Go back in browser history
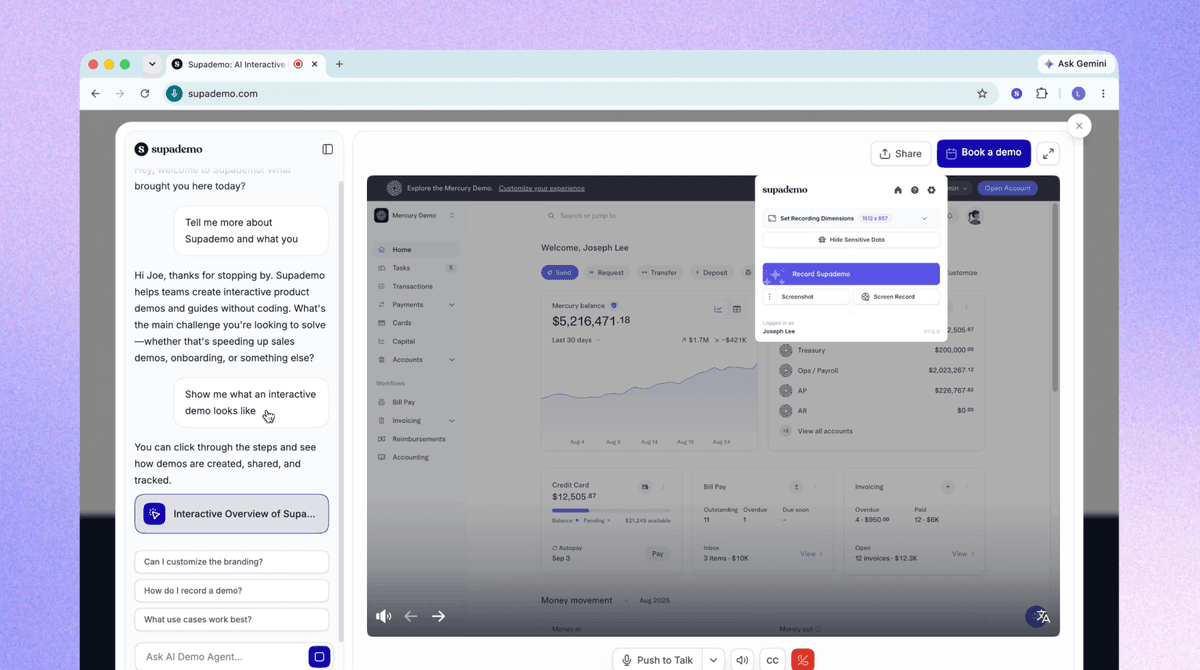The height and width of the screenshot is (670, 1200). [95, 93]
